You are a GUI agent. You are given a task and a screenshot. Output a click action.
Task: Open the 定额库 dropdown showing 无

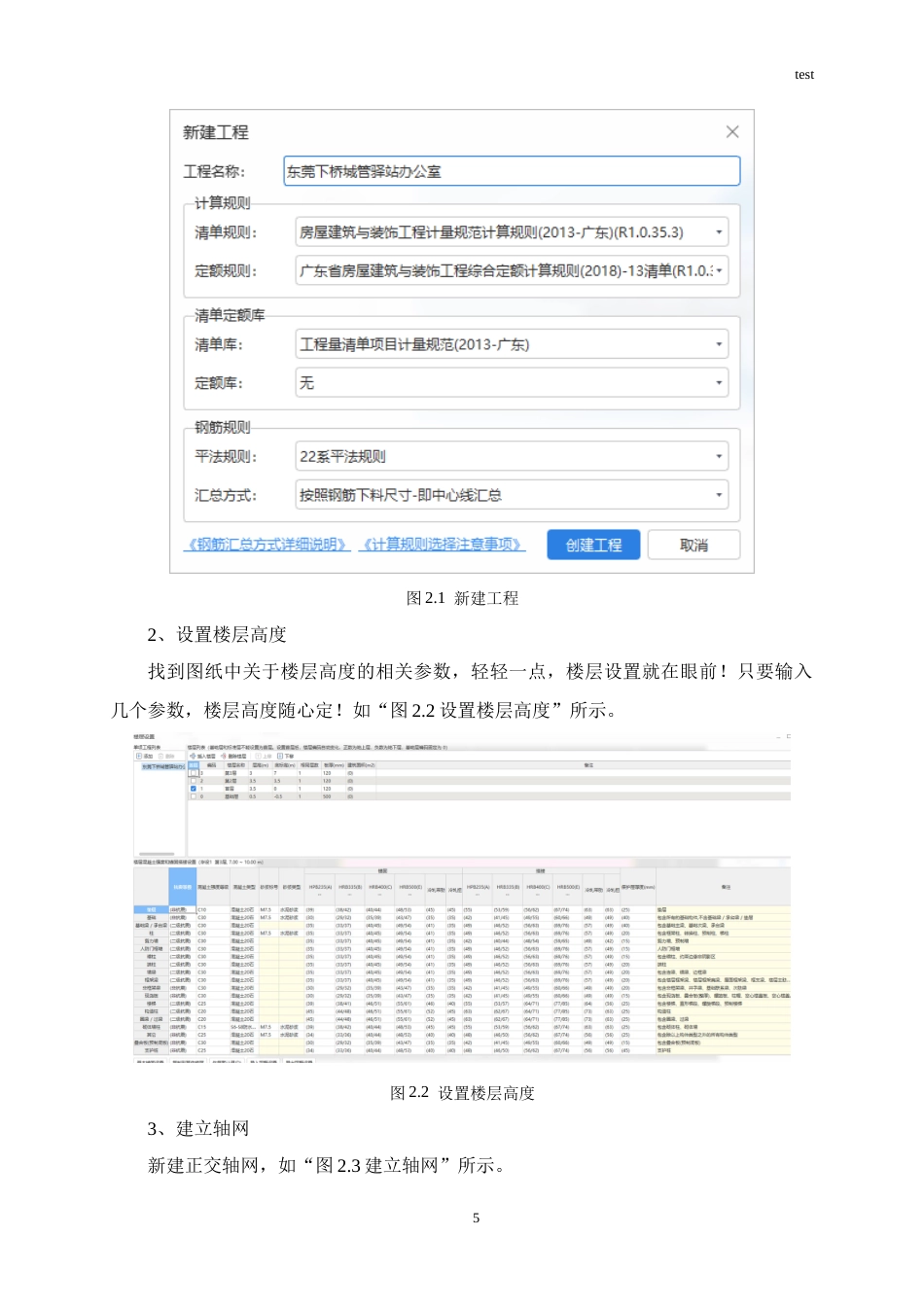pyautogui.click(x=512, y=383)
